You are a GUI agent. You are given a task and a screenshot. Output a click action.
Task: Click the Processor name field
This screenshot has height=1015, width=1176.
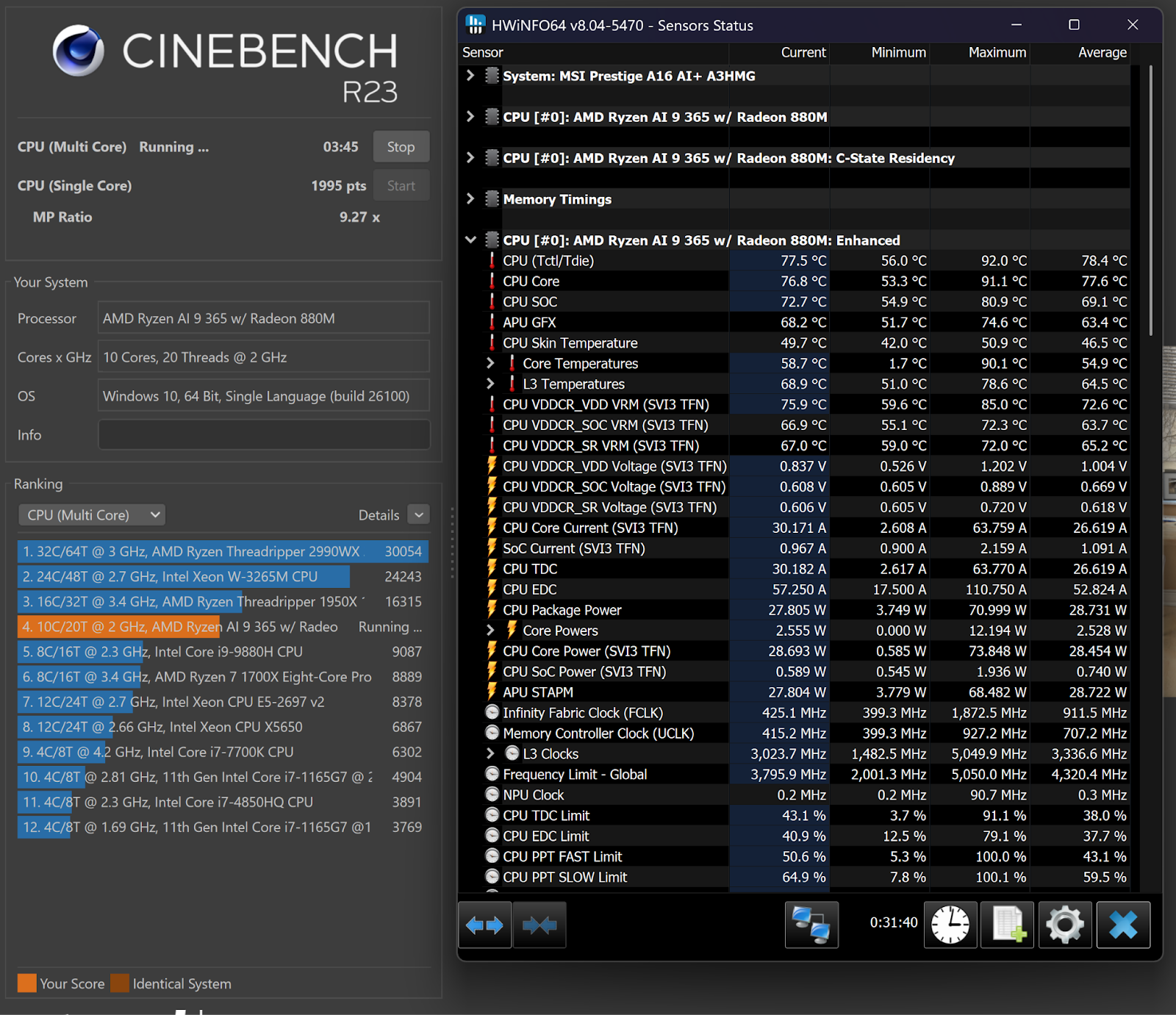pos(264,318)
